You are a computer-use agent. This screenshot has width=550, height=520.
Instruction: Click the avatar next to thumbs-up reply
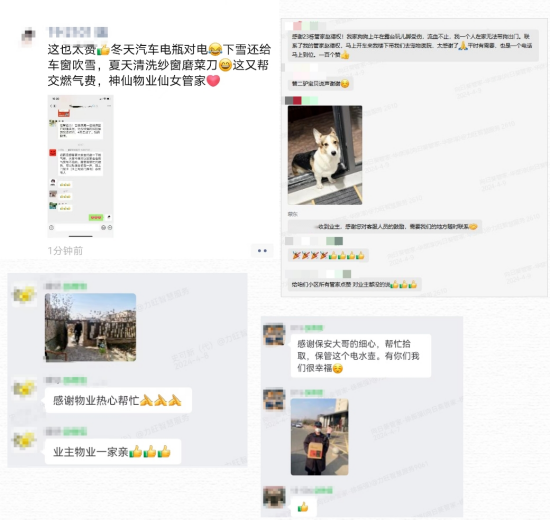click(274, 497)
